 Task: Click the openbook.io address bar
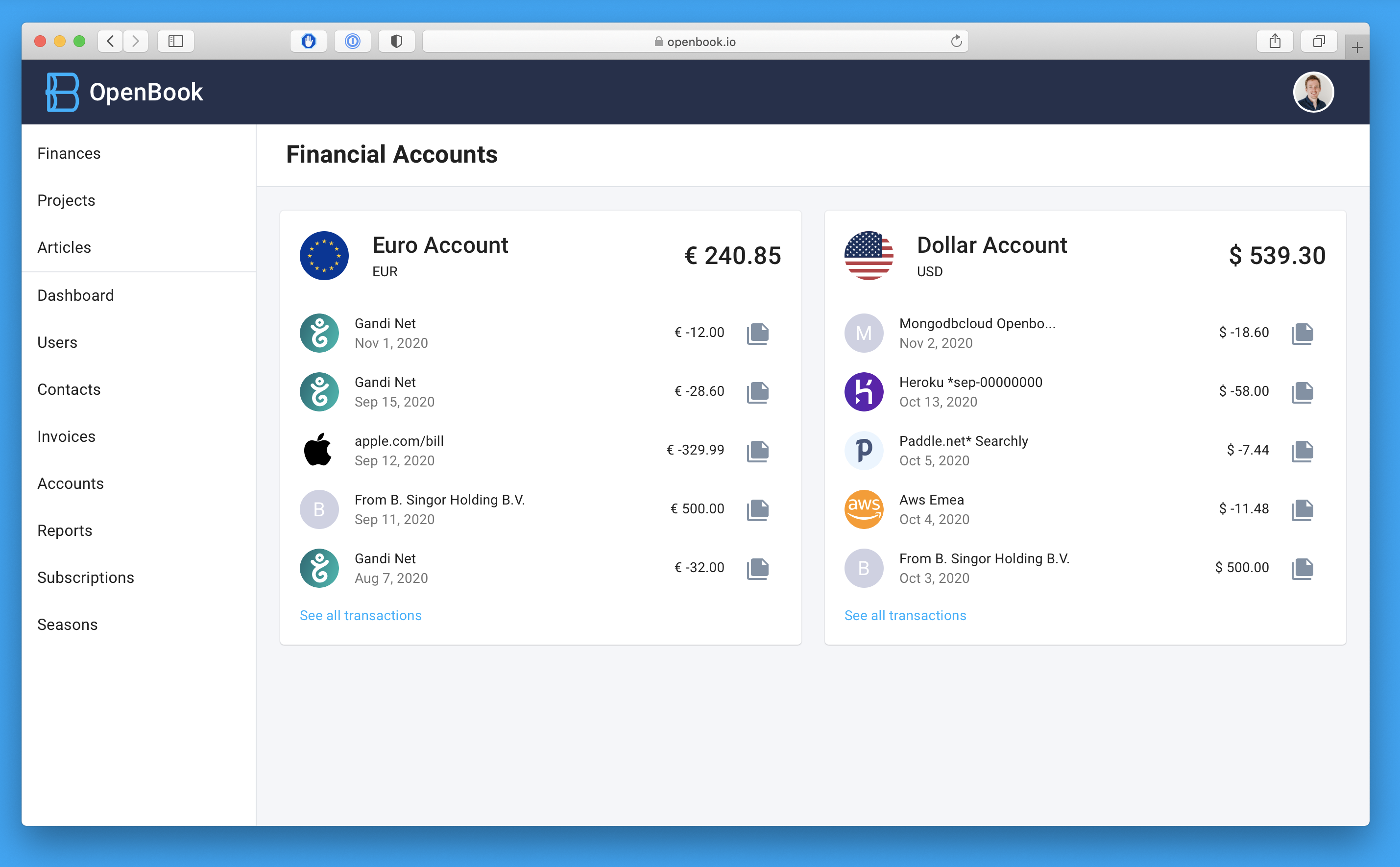(695, 41)
